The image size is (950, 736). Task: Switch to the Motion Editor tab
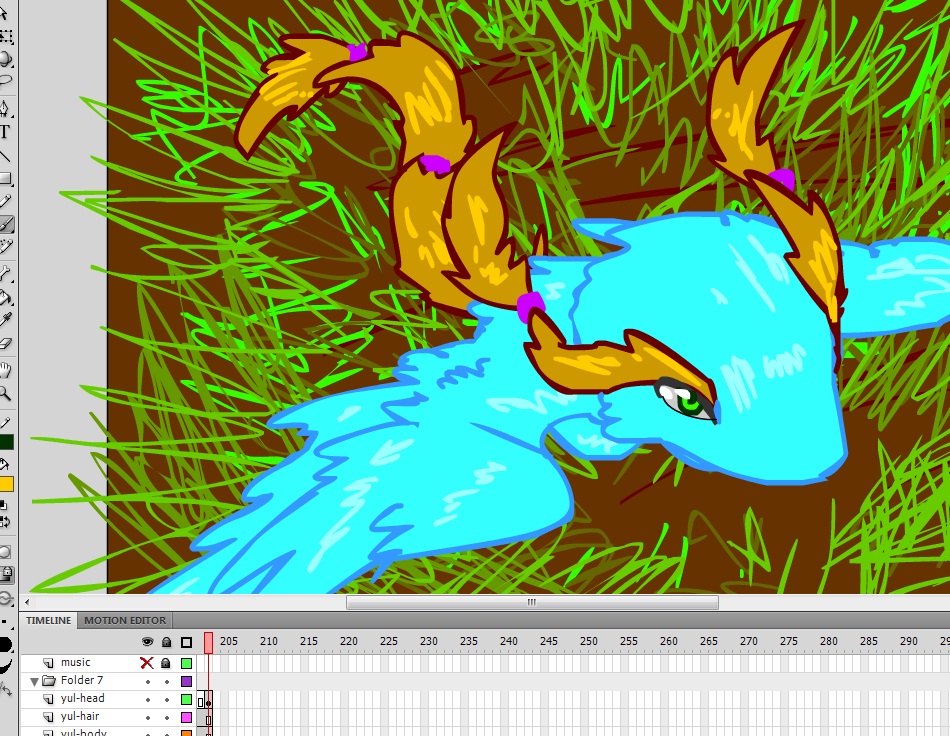coord(125,620)
